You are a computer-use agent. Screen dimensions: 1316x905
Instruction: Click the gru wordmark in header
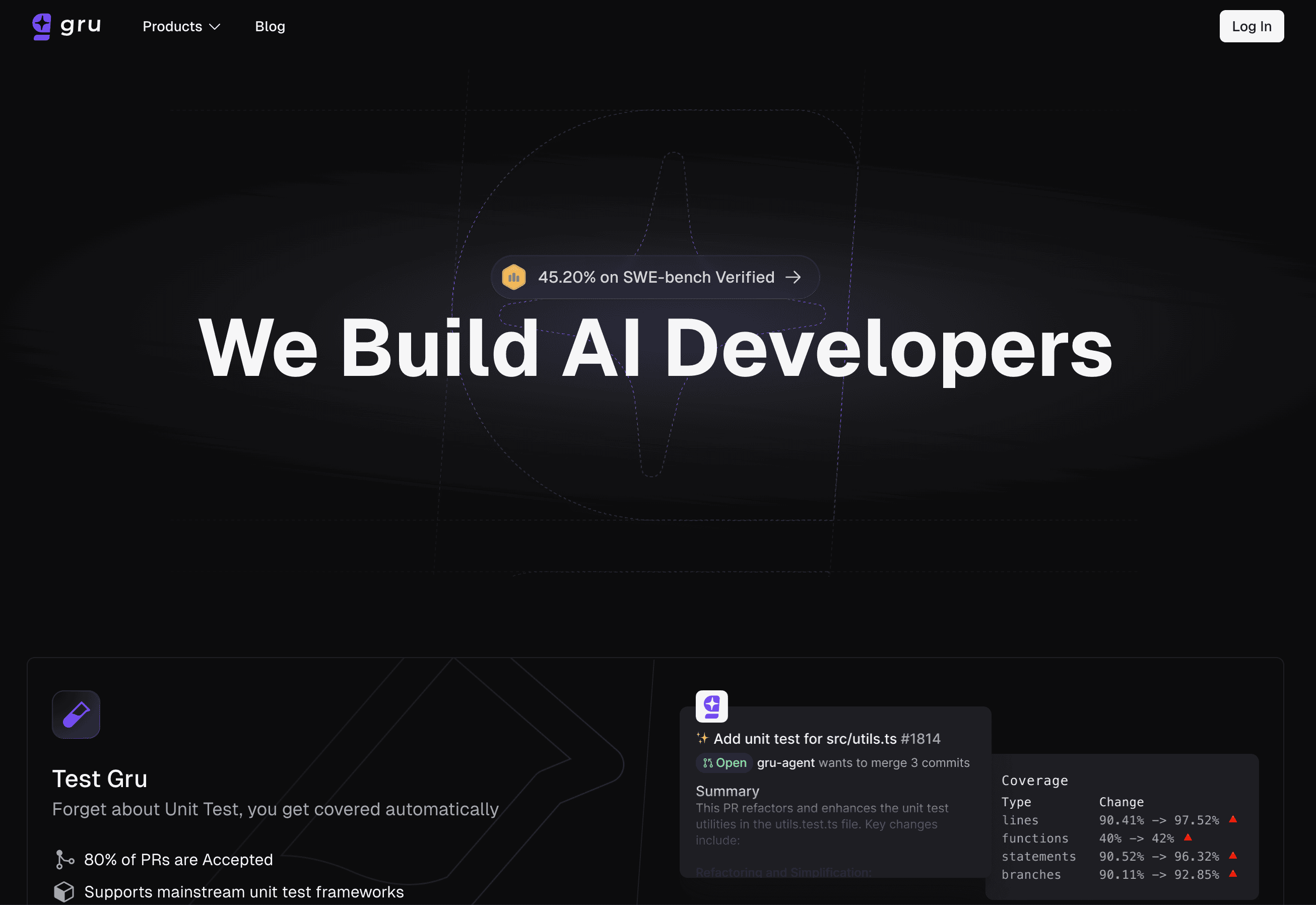(x=81, y=26)
